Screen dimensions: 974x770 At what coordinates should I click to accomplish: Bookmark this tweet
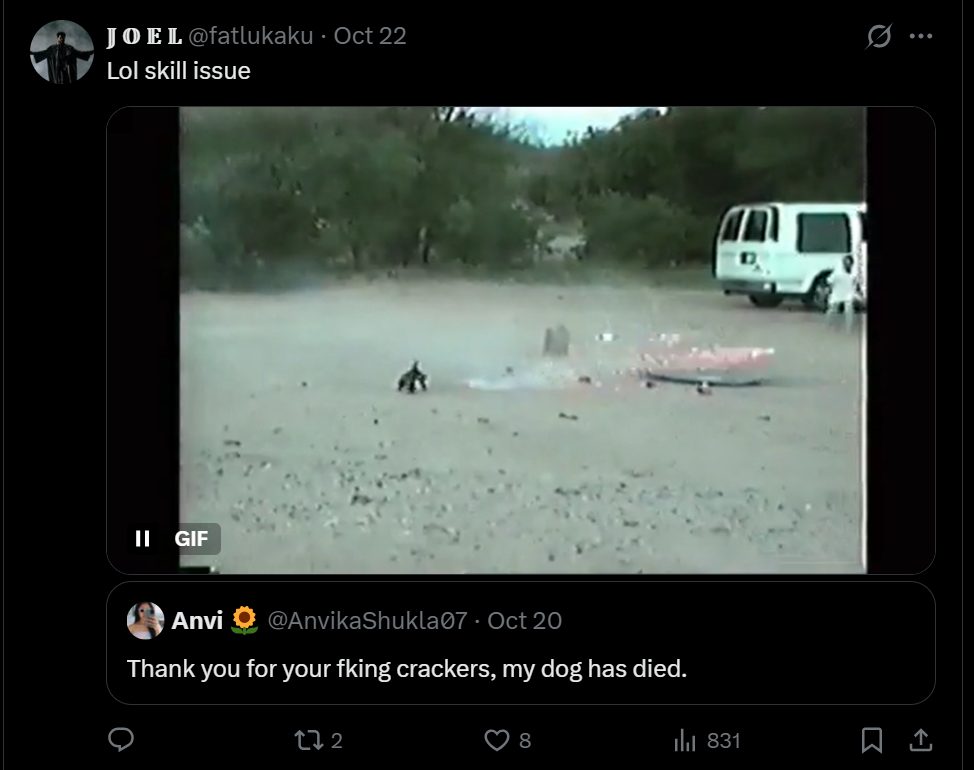[872, 740]
